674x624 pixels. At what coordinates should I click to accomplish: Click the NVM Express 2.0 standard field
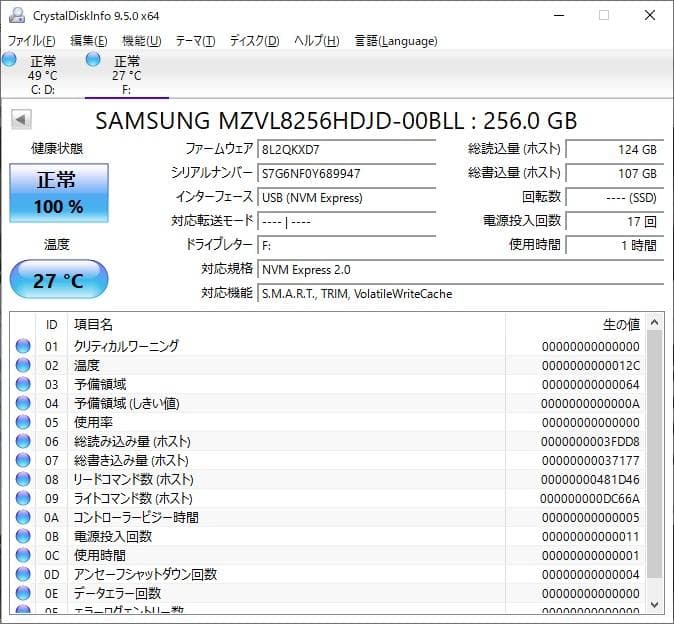pos(460,270)
